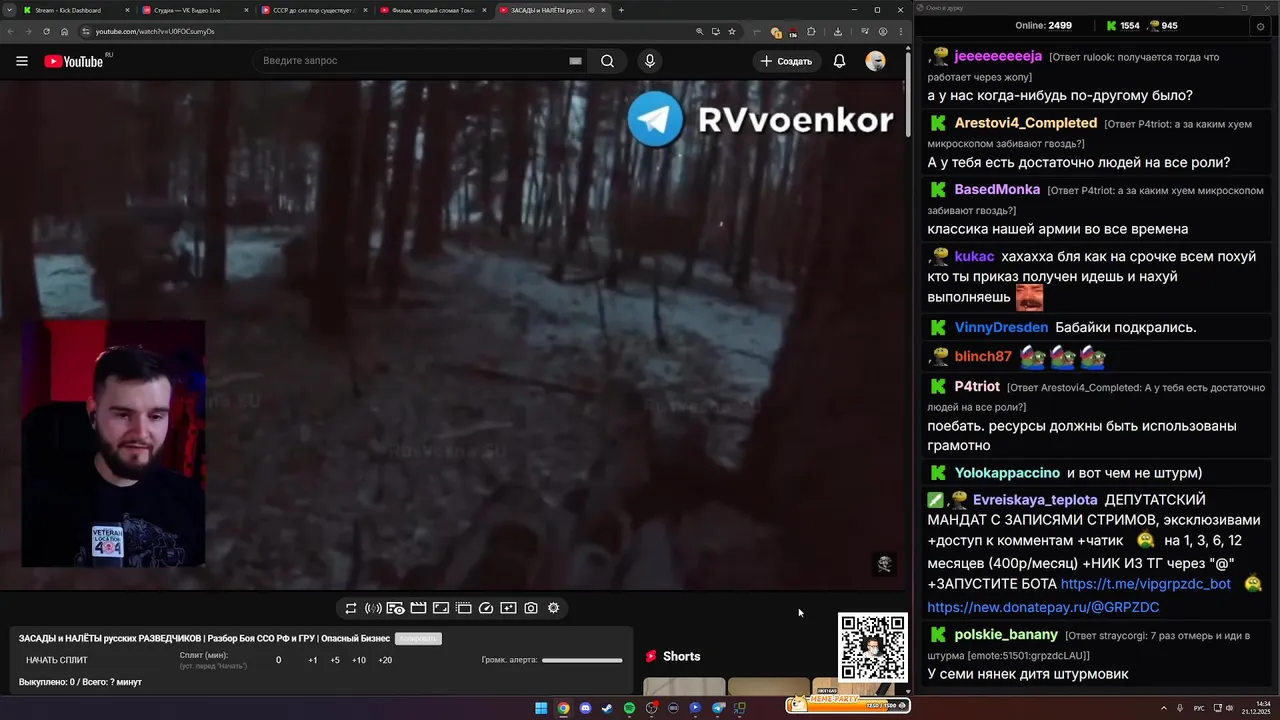1280x720 pixels.
Task: Click the browser home button
Action: click(65, 31)
